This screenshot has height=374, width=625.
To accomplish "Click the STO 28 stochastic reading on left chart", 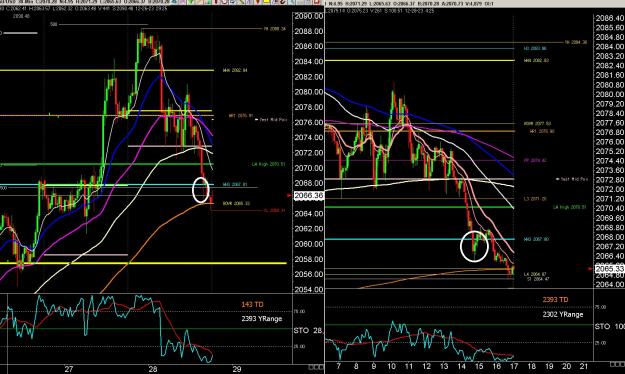I will (x=308, y=331).
